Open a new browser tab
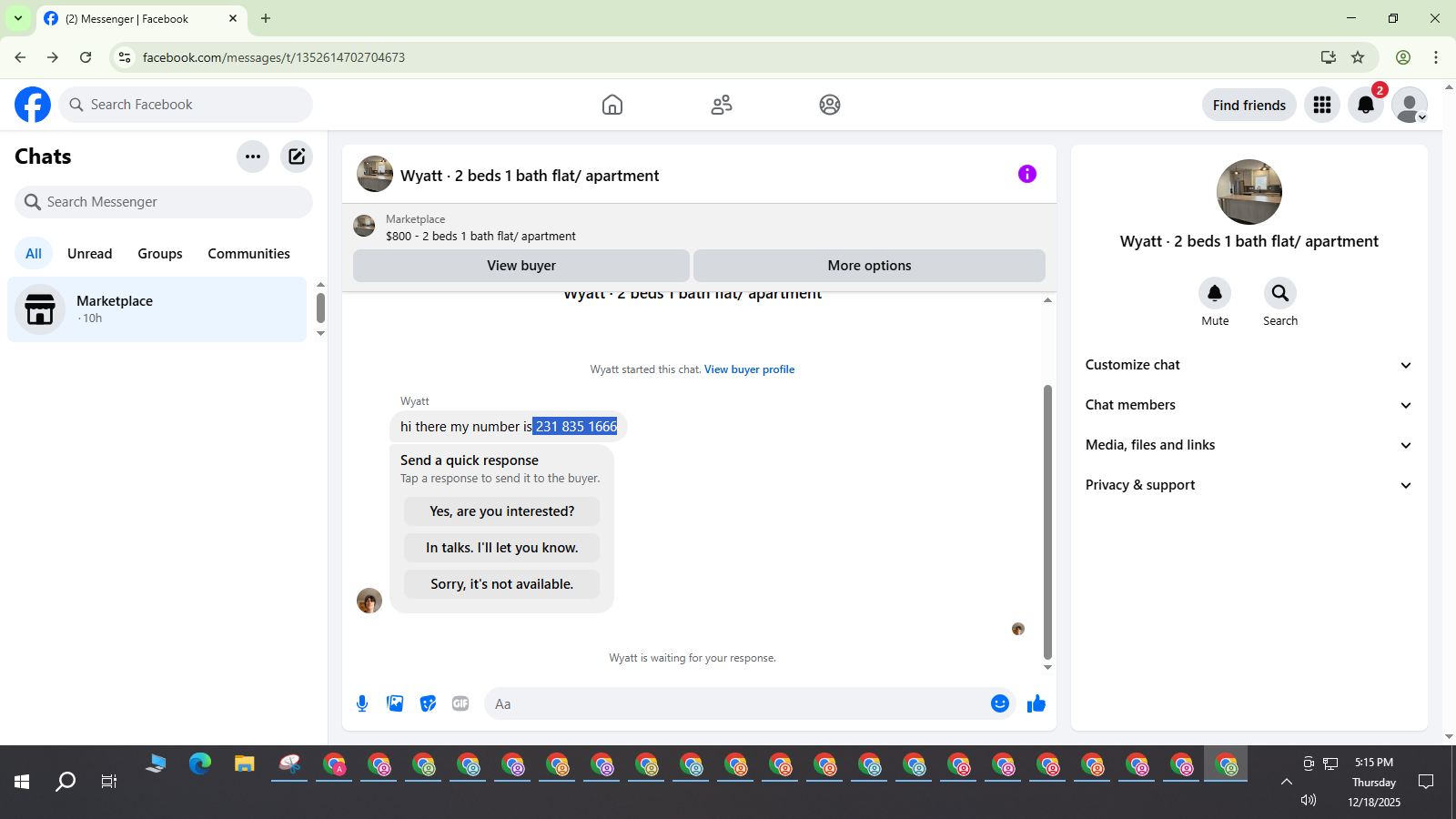Image resolution: width=1456 pixels, height=819 pixels. 266,18
